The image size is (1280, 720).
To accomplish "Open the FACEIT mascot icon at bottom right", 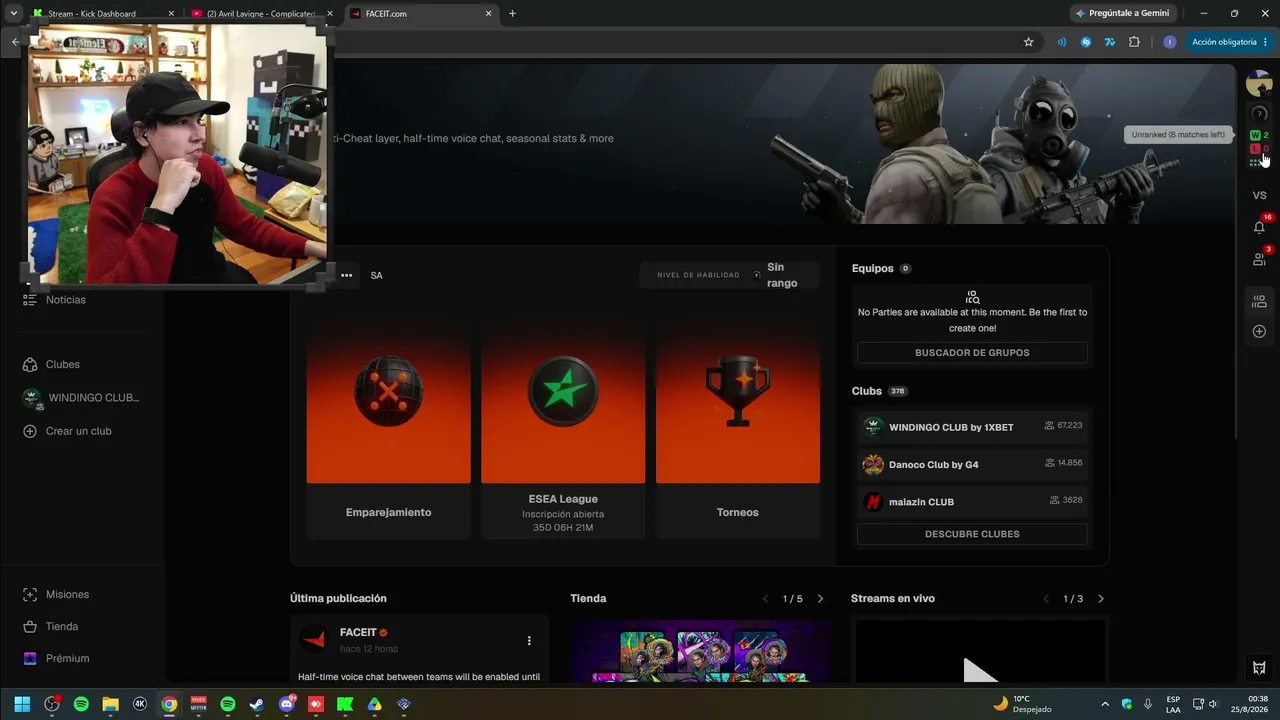I will click(x=1259, y=667).
